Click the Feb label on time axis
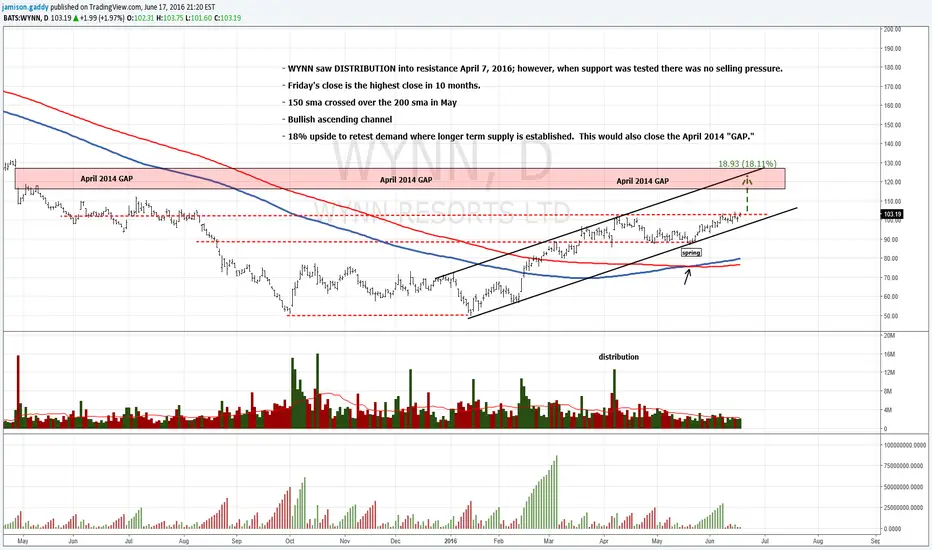The height and width of the screenshot is (550, 932). click(x=499, y=541)
